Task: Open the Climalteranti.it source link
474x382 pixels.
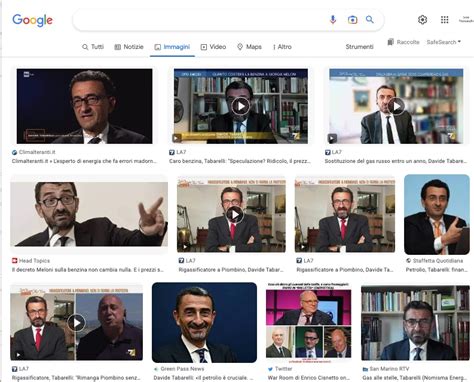Action: [x=34, y=152]
